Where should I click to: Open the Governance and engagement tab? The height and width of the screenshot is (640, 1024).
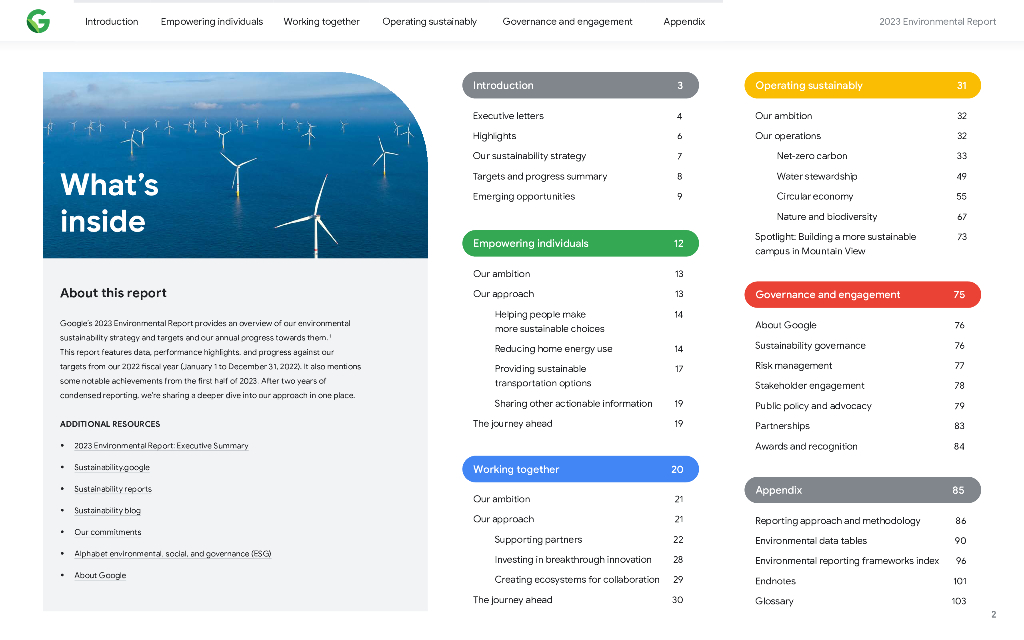tap(567, 22)
